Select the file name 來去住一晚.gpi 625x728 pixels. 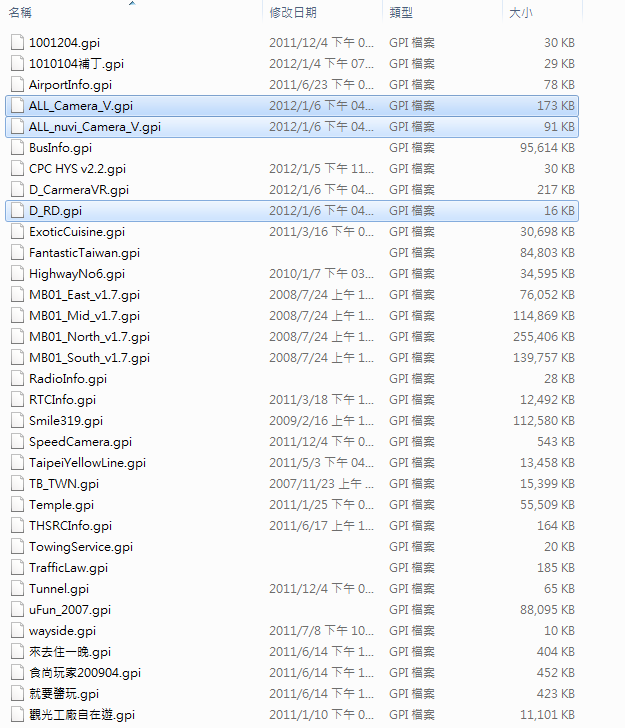point(70,652)
